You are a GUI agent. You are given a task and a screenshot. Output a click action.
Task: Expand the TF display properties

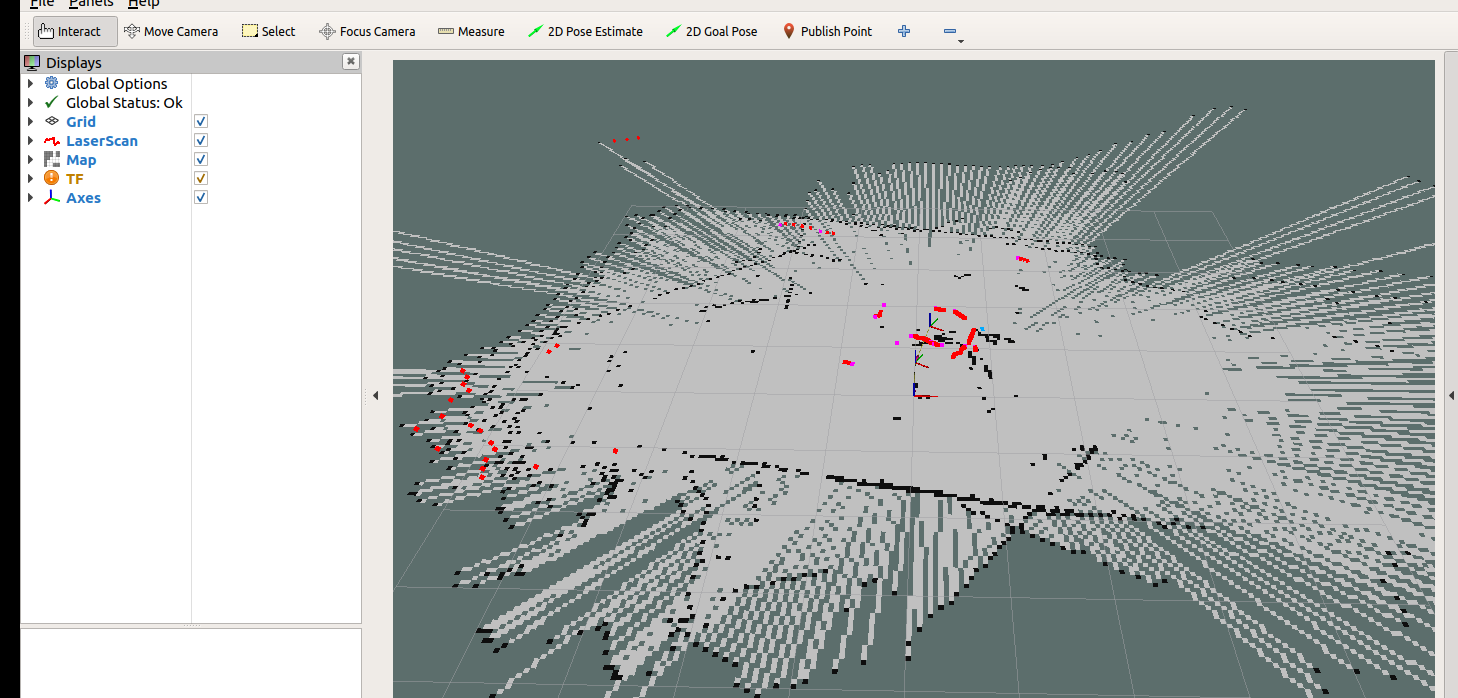pyautogui.click(x=30, y=179)
